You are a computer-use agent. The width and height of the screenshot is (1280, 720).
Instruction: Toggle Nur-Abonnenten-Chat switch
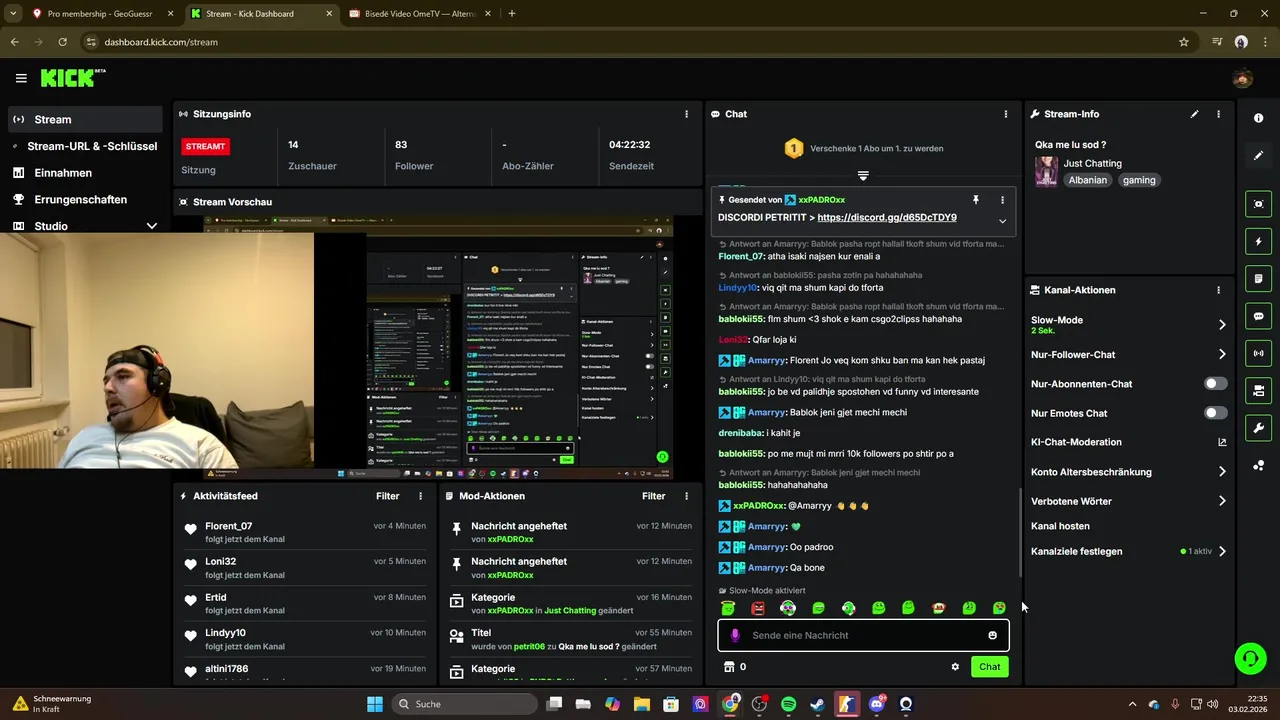click(1215, 384)
